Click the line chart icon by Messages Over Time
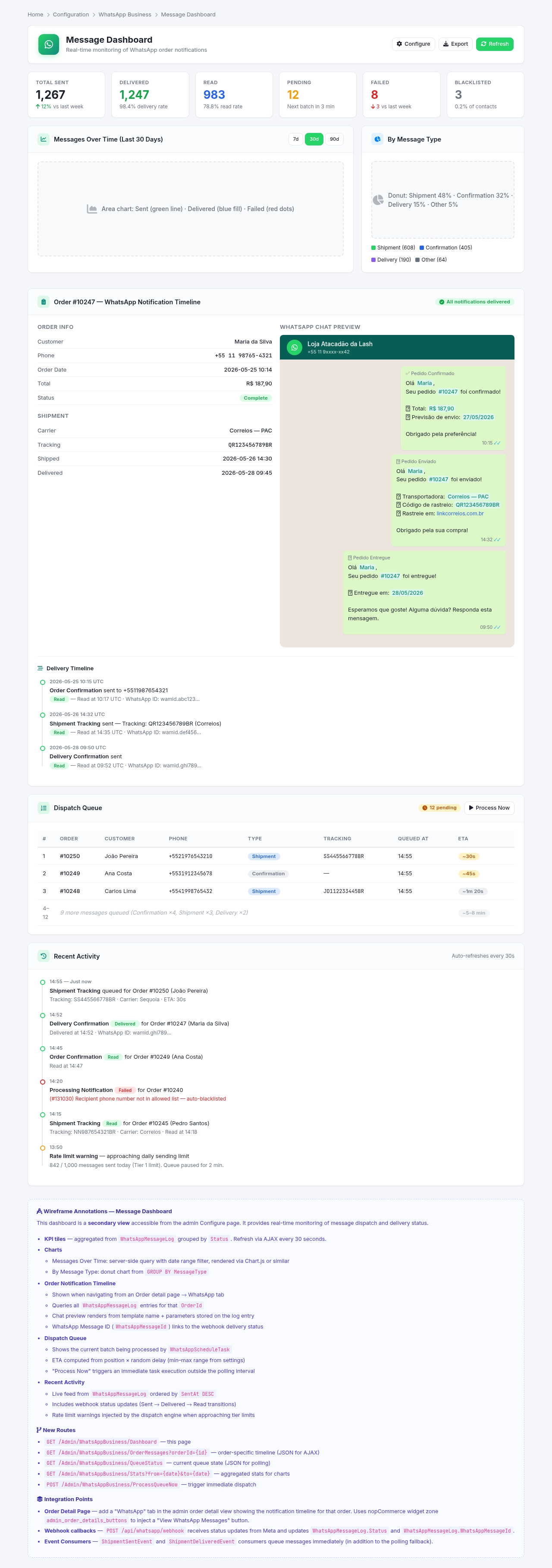552x1568 pixels. coord(44,139)
